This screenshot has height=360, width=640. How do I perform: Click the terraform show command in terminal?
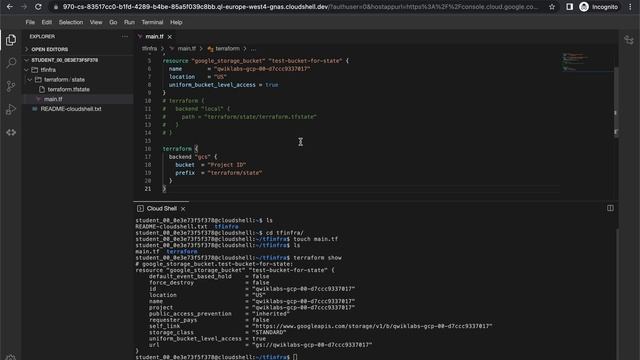[x=318, y=258]
